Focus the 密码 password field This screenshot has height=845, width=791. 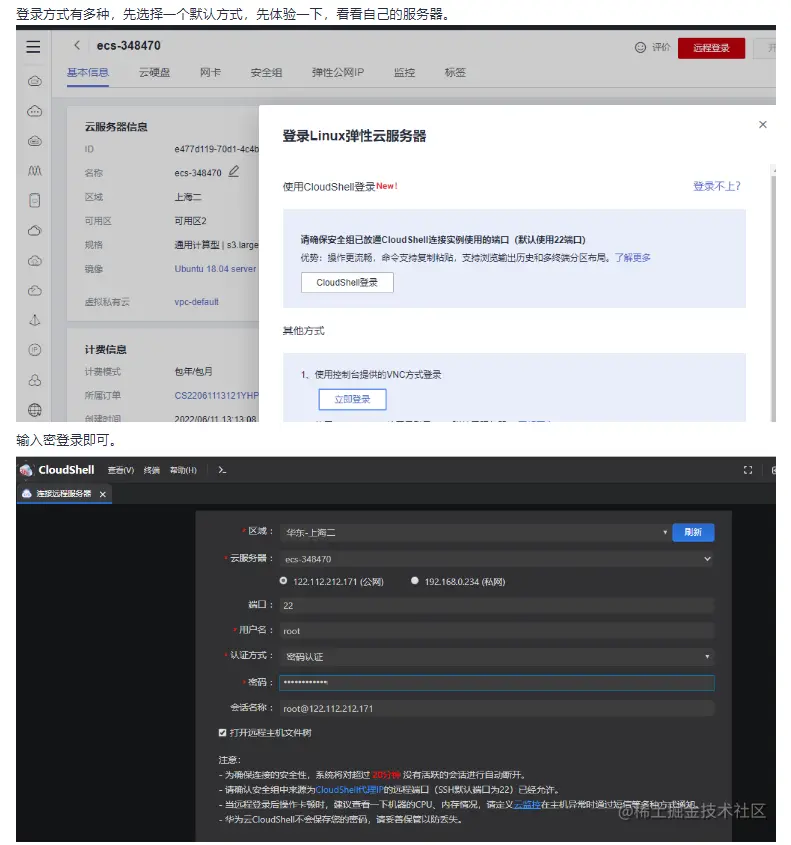(x=497, y=683)
